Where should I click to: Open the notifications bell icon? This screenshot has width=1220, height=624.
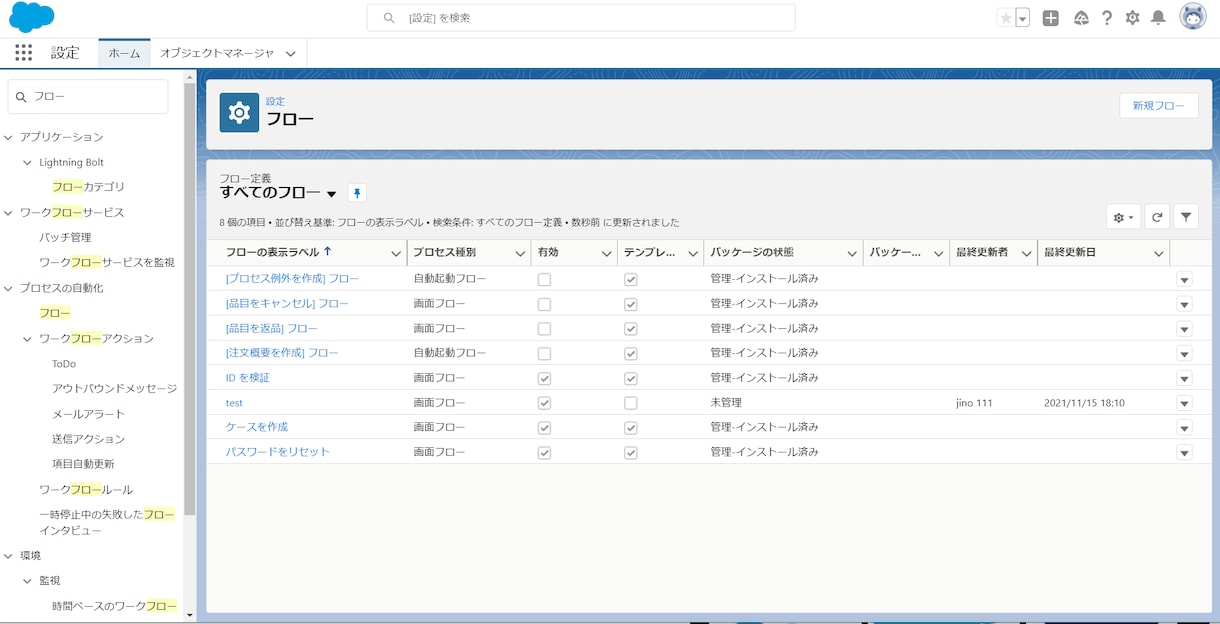[x=1158, y=18]
